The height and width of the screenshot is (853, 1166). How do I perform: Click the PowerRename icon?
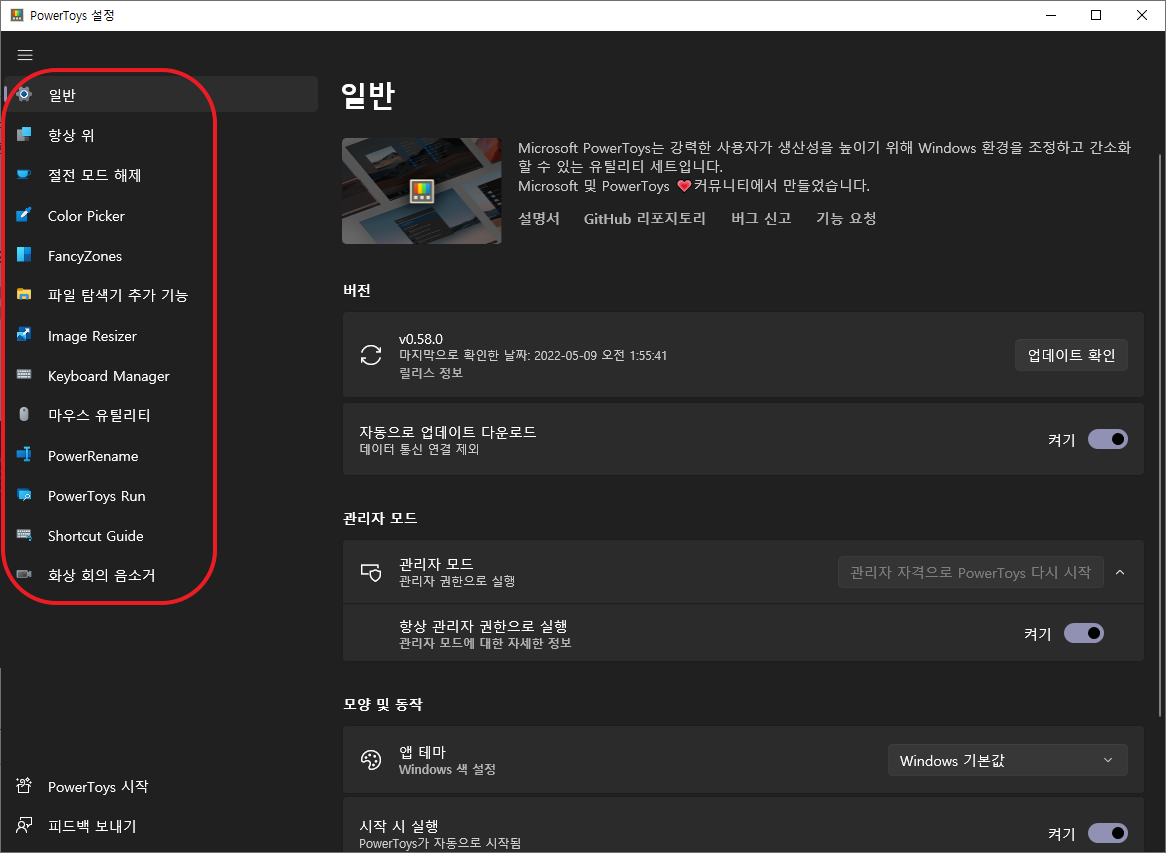24,454
